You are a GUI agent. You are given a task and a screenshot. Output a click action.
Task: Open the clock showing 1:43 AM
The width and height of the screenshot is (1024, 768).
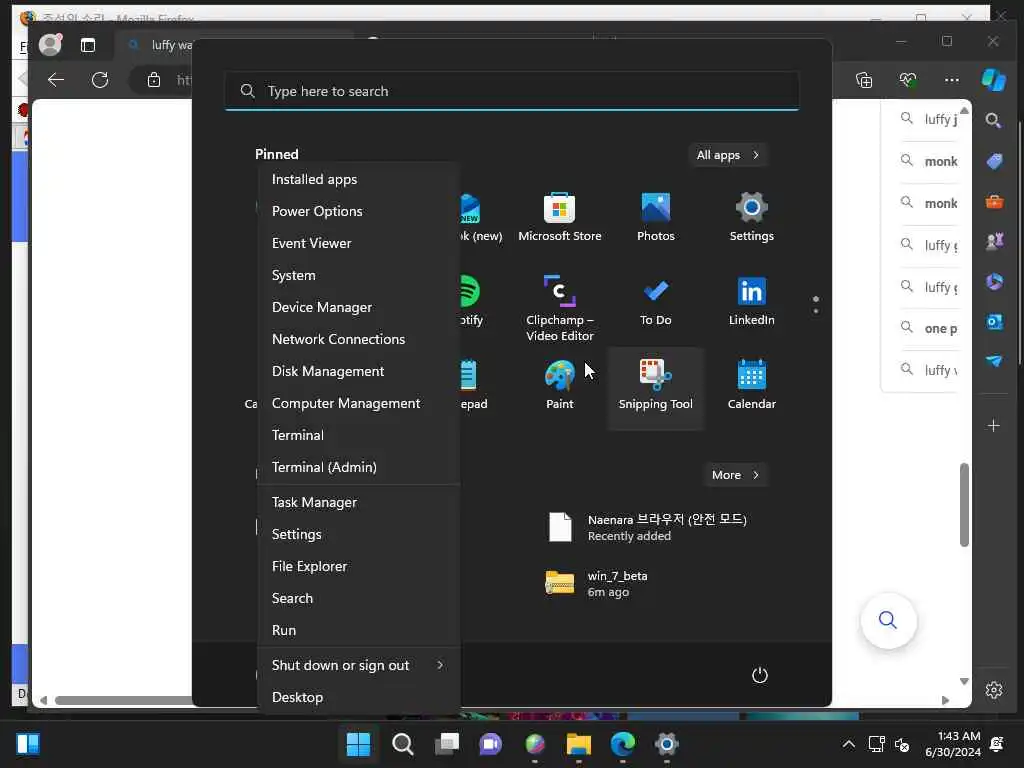tap(953, 744)
